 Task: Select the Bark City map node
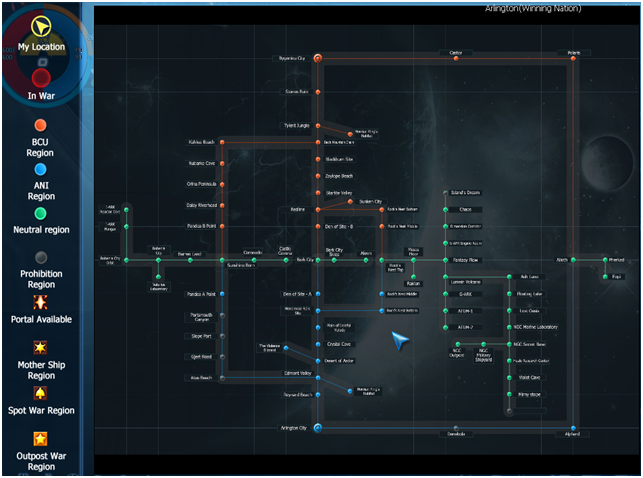pyautogui.click(x=318, y=260)
